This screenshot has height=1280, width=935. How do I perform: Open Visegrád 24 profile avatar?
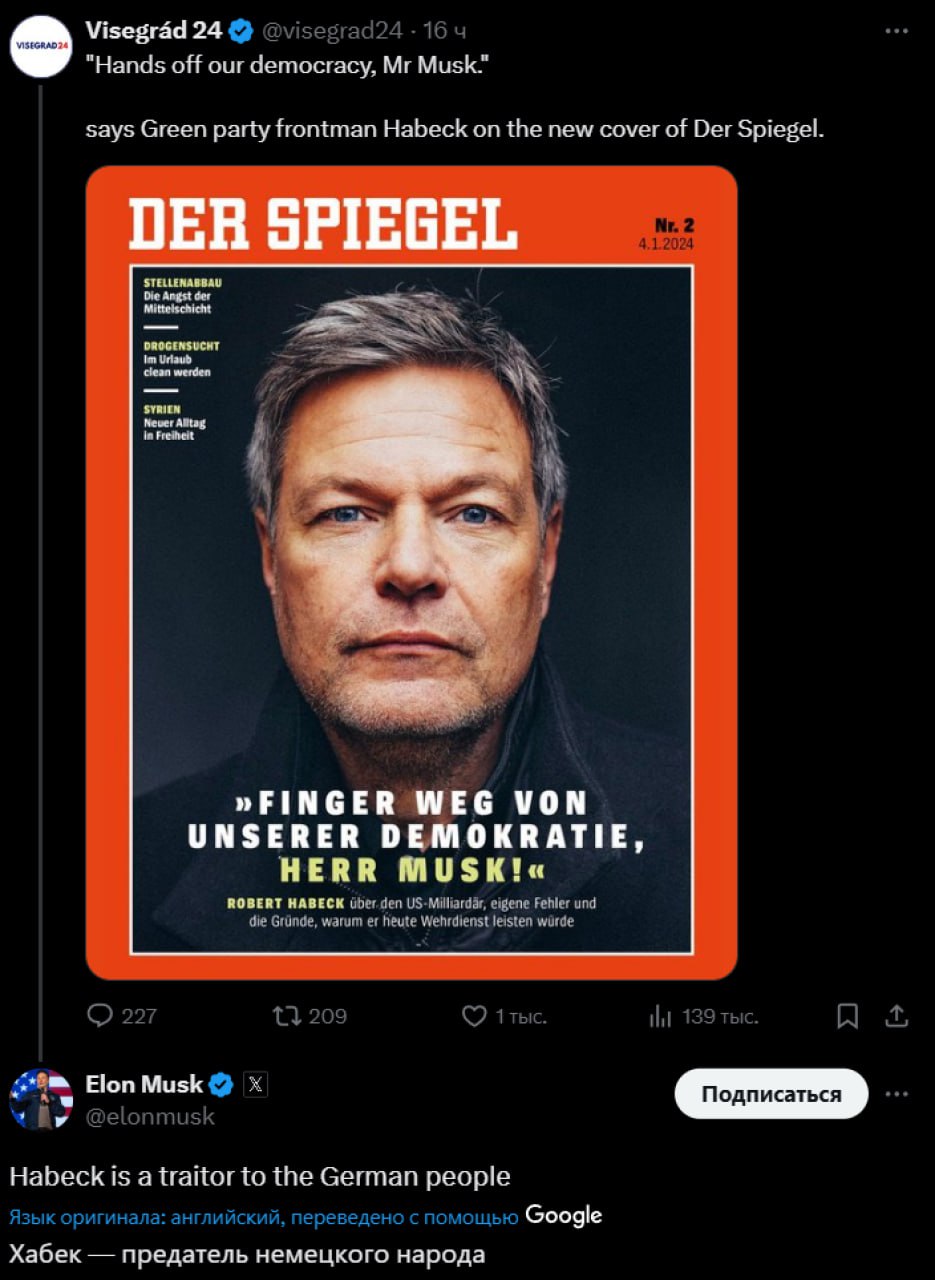[41, 46]
